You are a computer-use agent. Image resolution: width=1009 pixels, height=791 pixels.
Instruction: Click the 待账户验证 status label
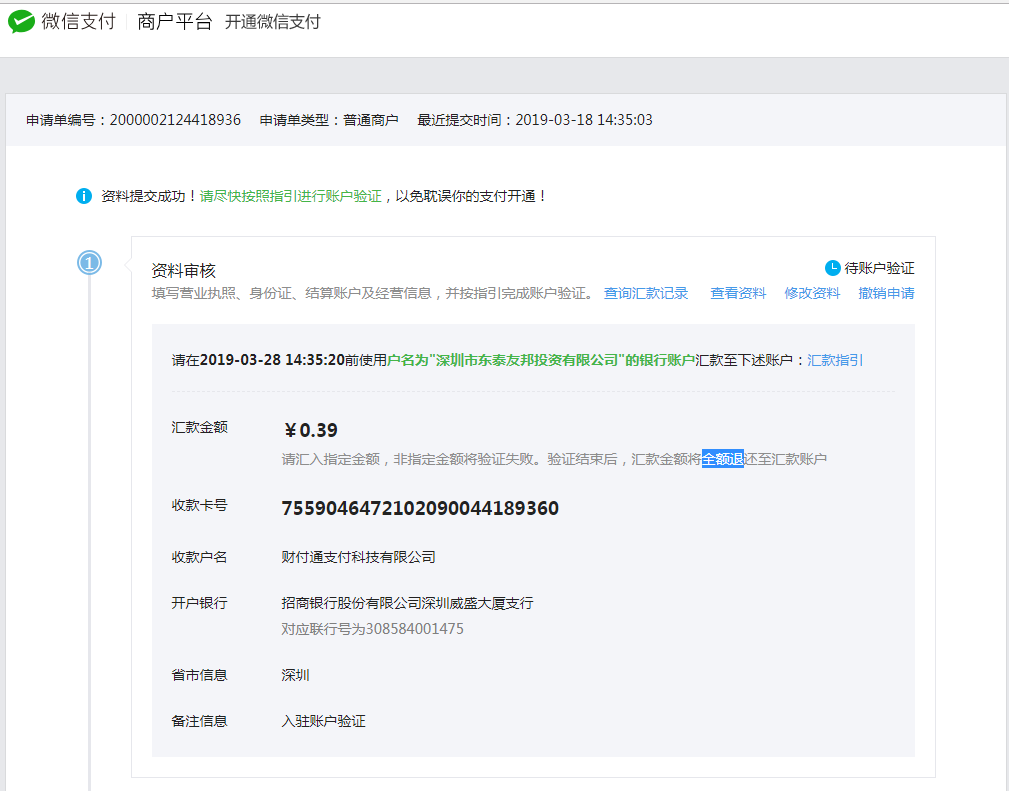[879, 268]
